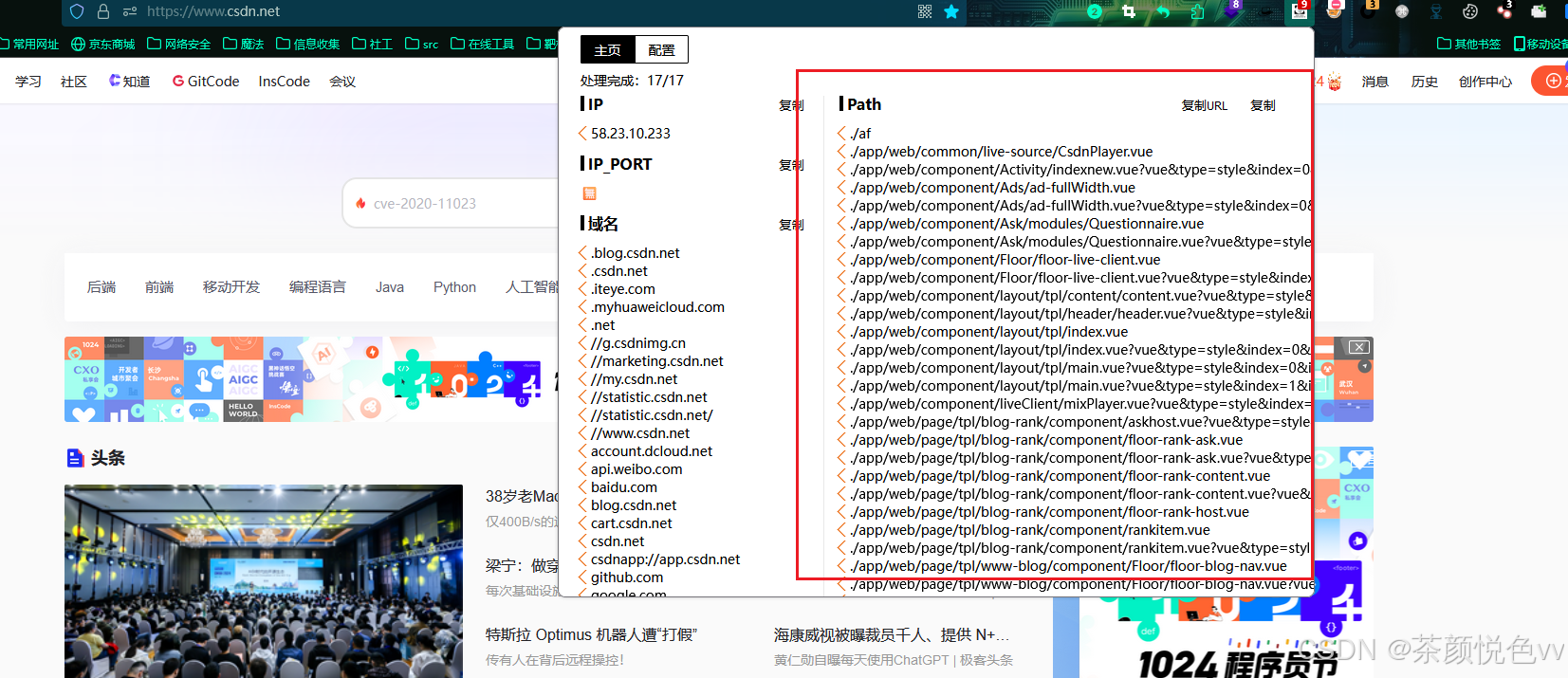The height and width of the screenshot is (678, 1568).
Task: Expand the 信息收集 bookmarks folder
Action: (308, 44)
